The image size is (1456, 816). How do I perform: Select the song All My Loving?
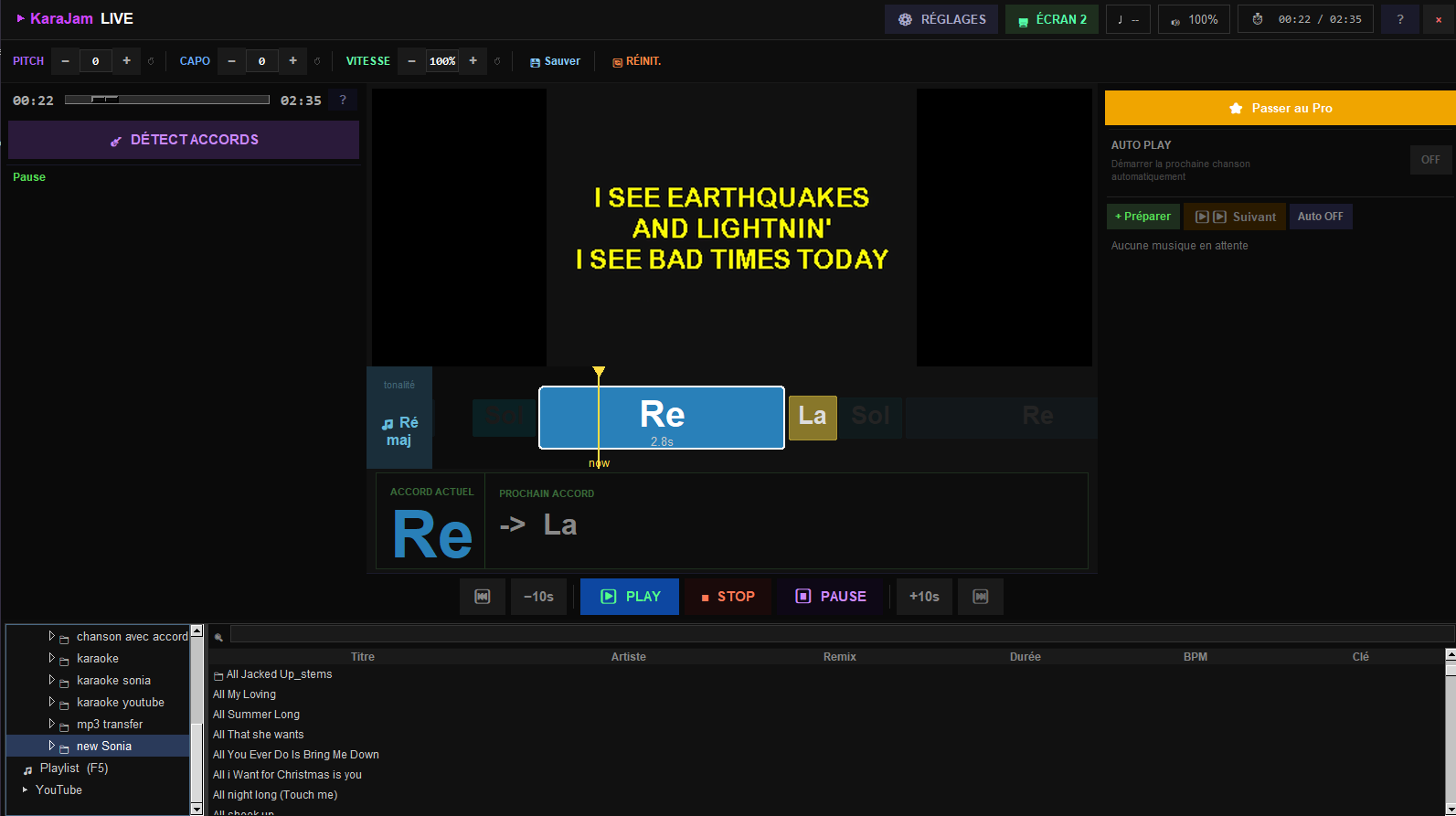[x=244, y=694]
